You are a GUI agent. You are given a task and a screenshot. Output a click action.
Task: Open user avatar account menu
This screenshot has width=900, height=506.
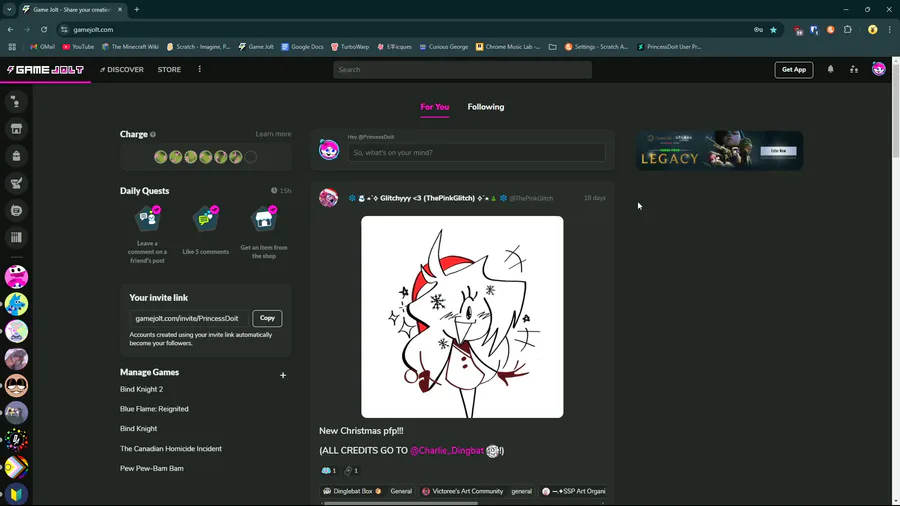point(879,69)
